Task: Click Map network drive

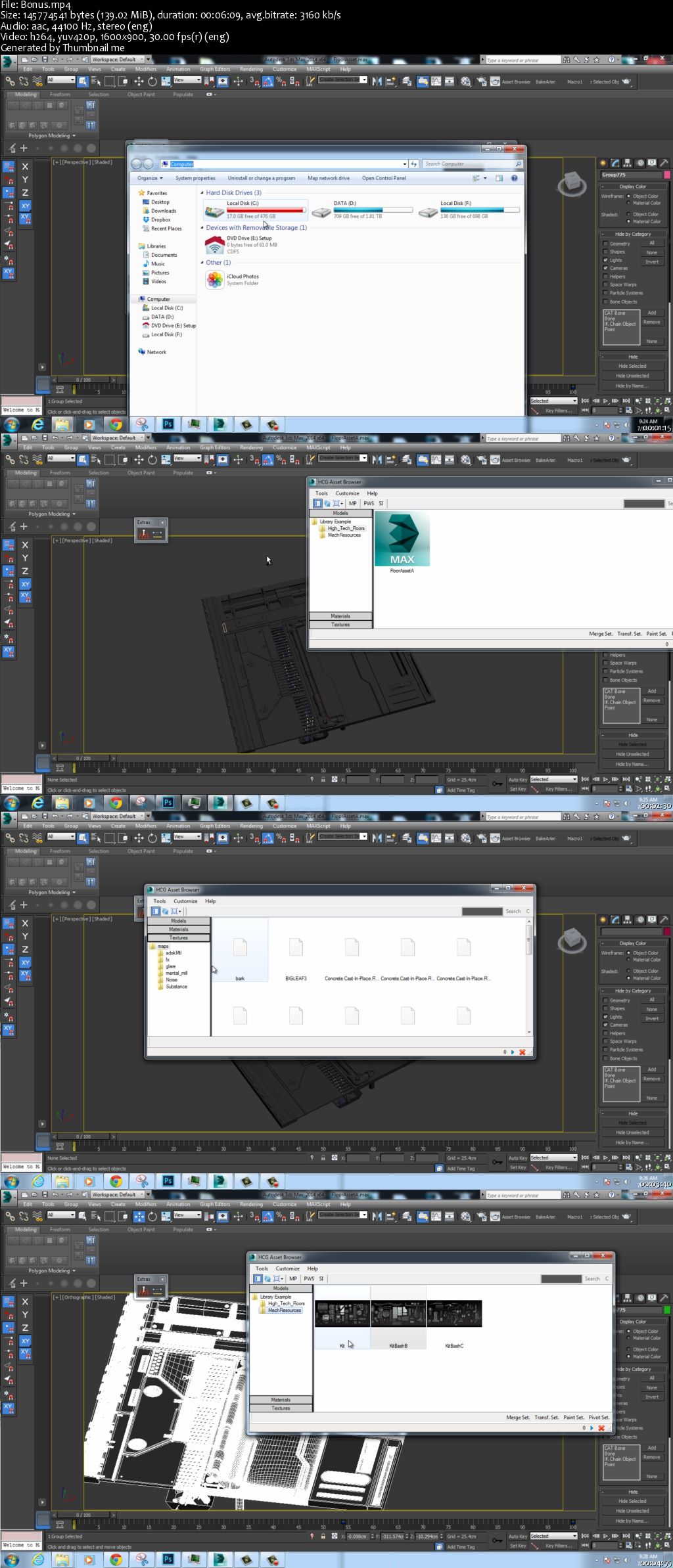Action: click(329, 178)
